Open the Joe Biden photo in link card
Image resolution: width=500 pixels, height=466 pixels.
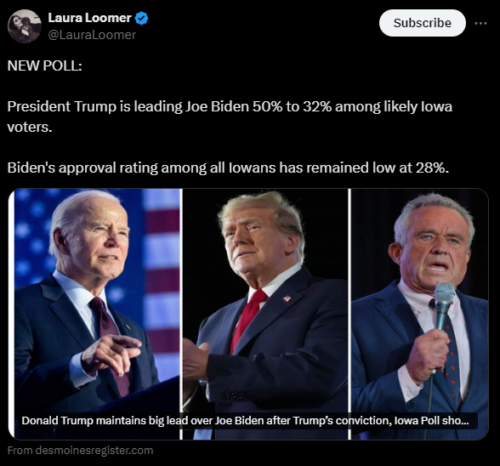coord(97,314)
